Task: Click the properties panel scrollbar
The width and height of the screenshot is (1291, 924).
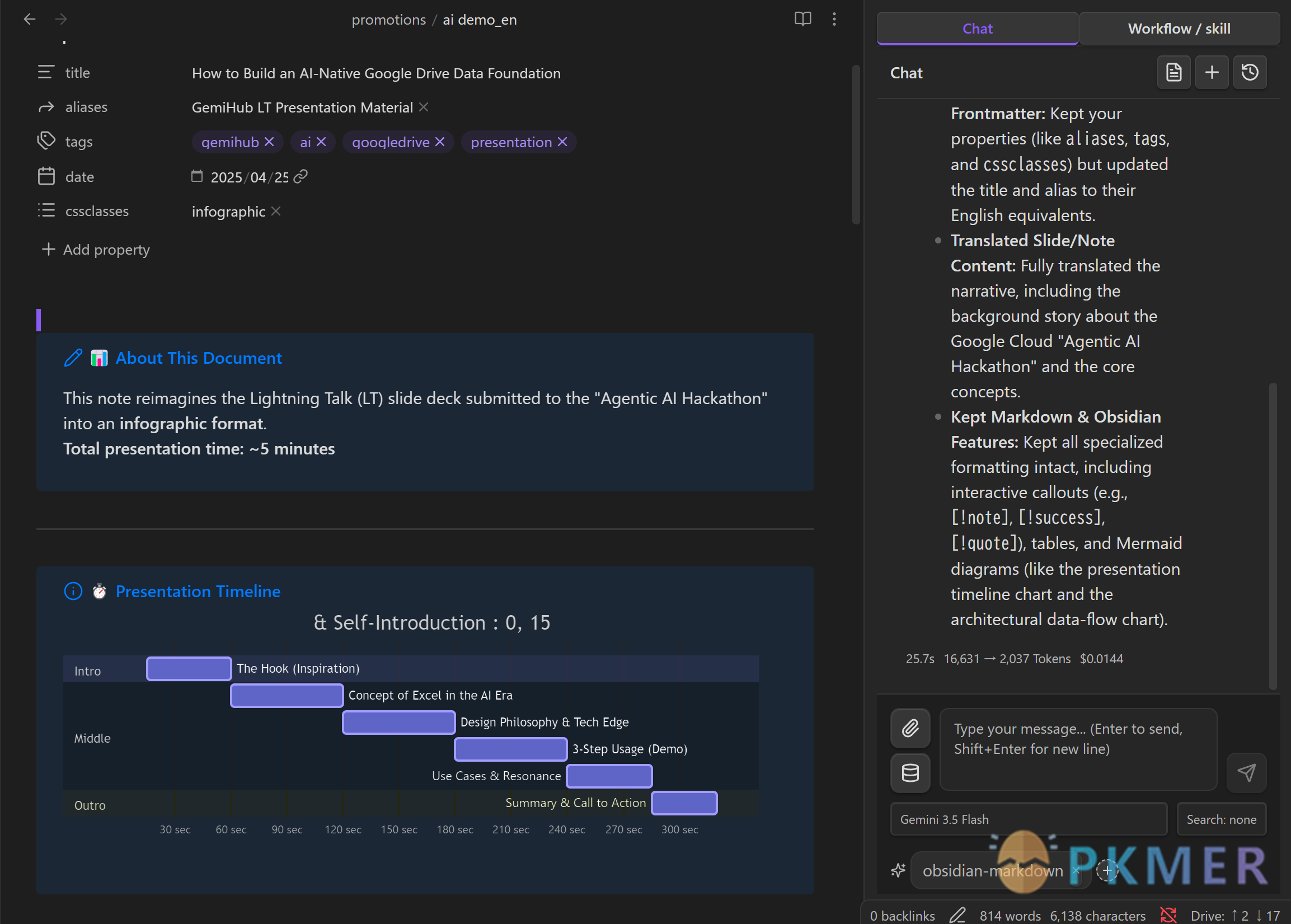Action: (856, 145)
